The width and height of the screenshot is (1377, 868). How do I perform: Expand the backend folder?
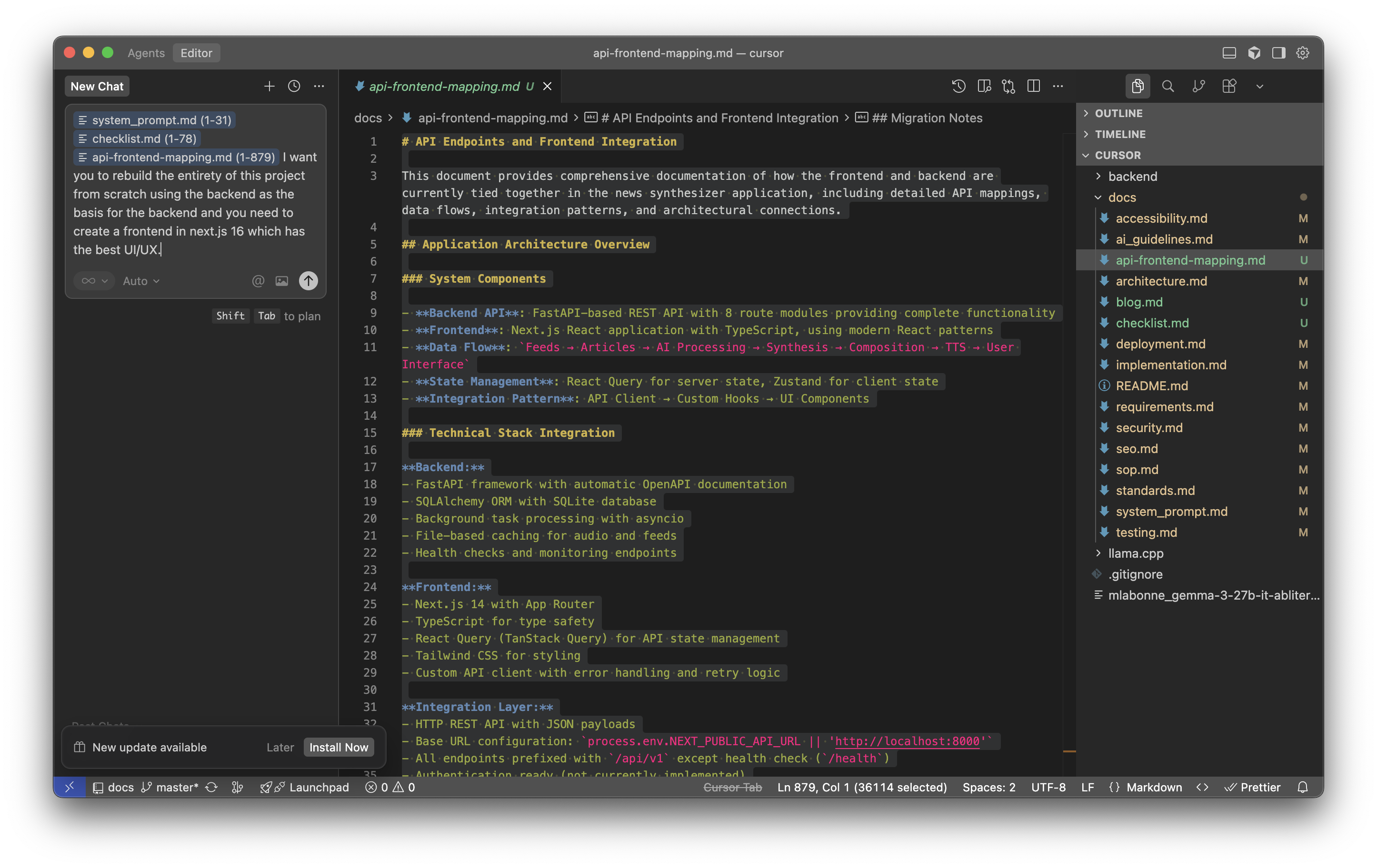coord(1132,177)
